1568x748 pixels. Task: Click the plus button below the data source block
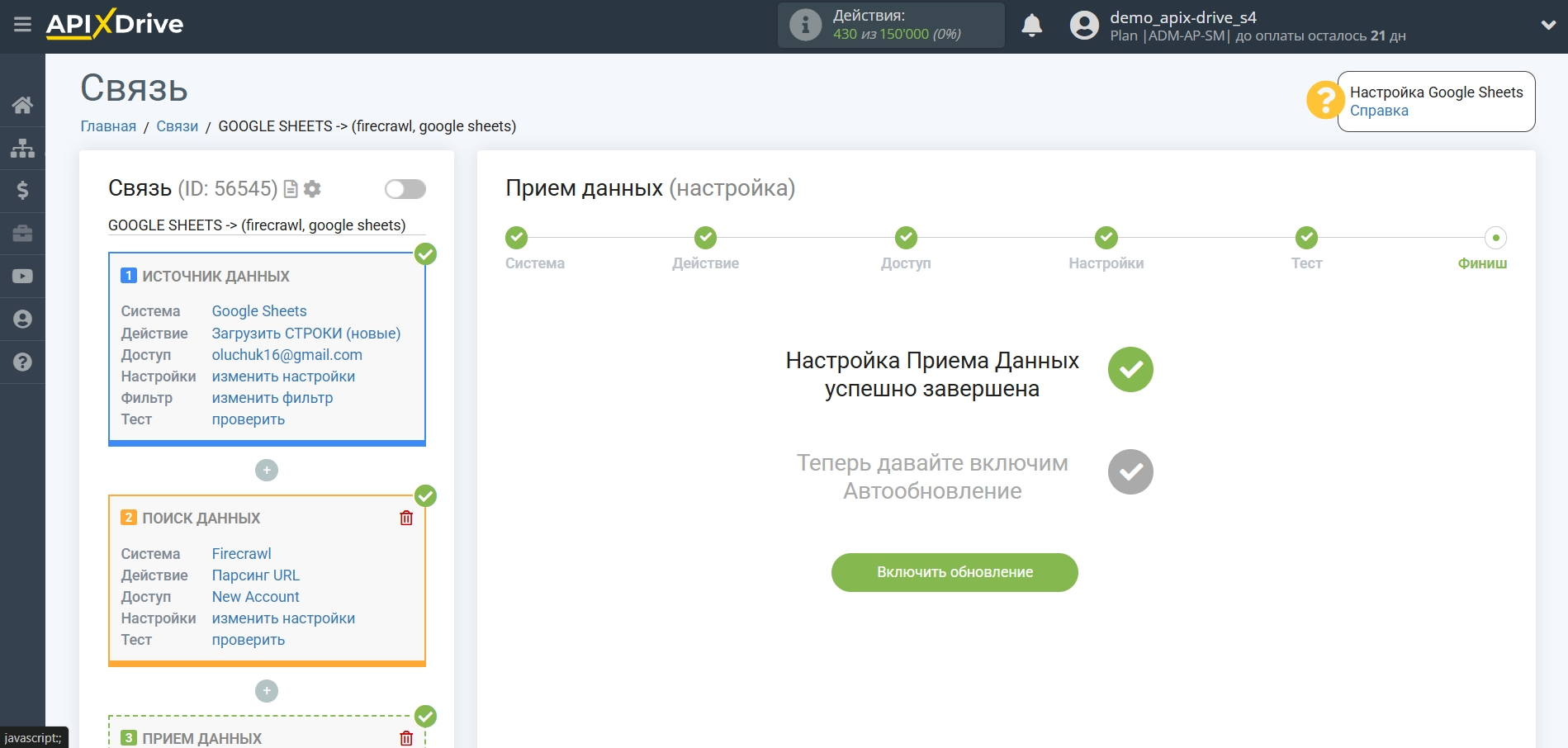click(x=266, y=470)
